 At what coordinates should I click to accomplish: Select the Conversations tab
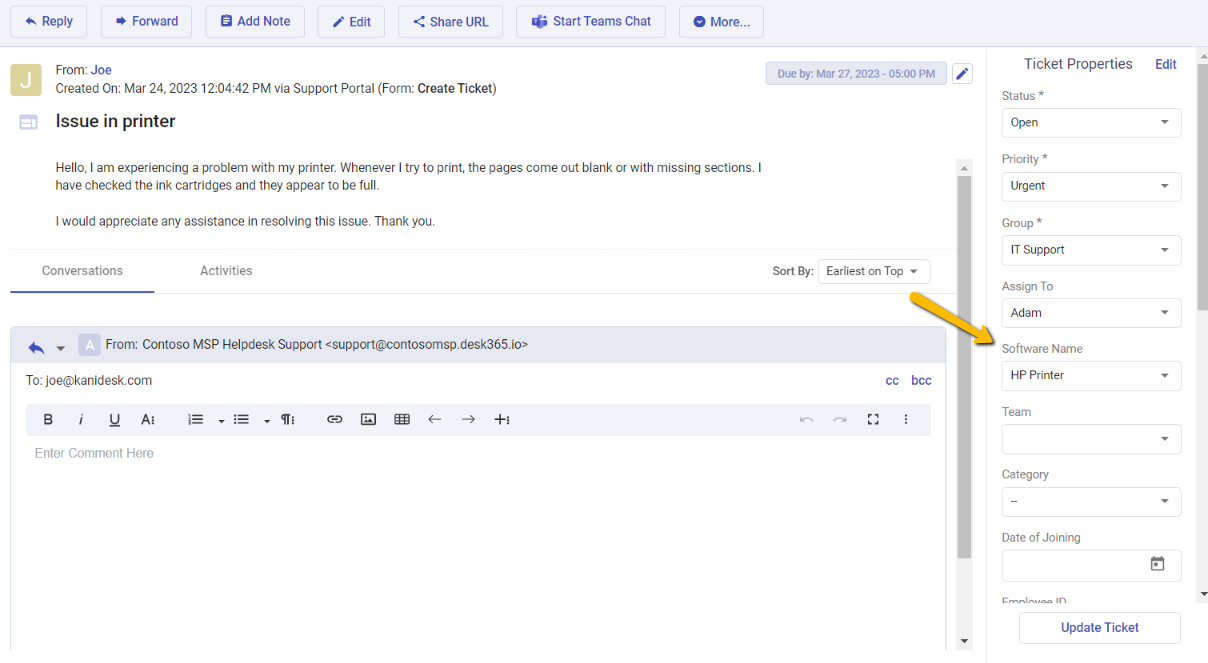click(x=82, y=271)
